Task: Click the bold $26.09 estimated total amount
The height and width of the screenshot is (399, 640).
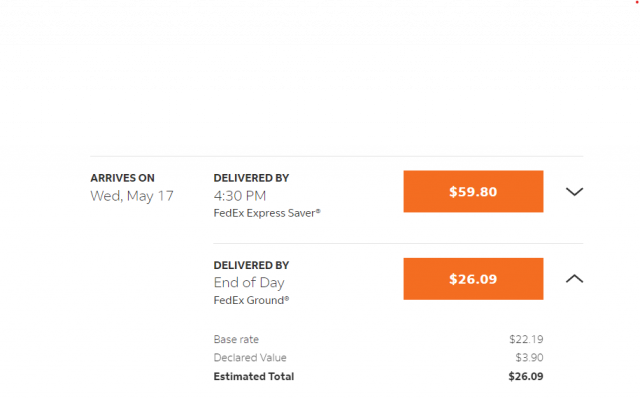Action: click(526, 376)
